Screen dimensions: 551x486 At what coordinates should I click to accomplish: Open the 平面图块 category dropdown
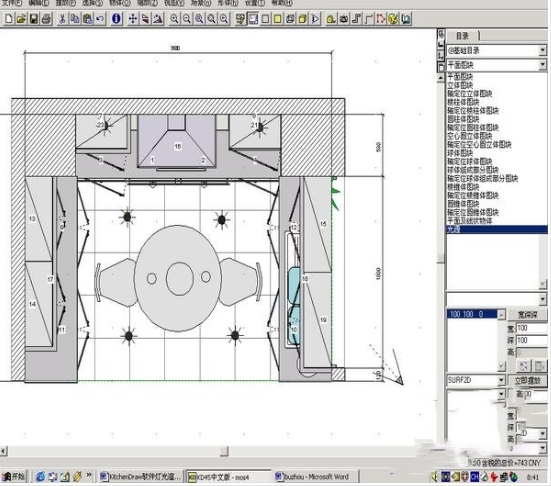pos(543,65)
